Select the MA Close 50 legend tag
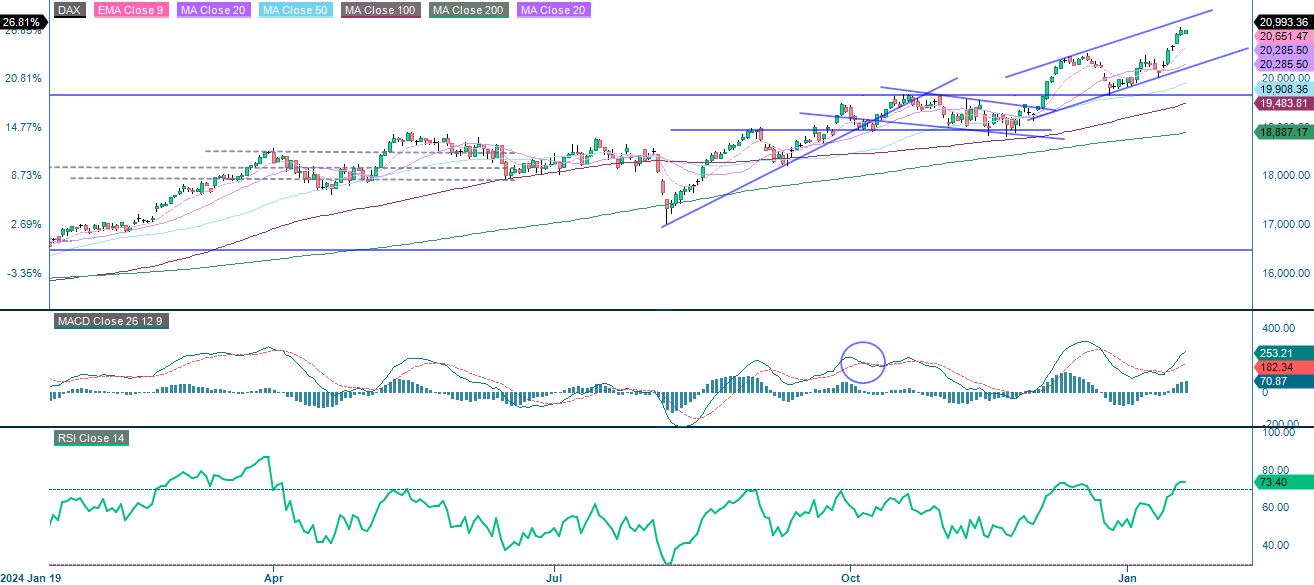 [x=296, y=10]
